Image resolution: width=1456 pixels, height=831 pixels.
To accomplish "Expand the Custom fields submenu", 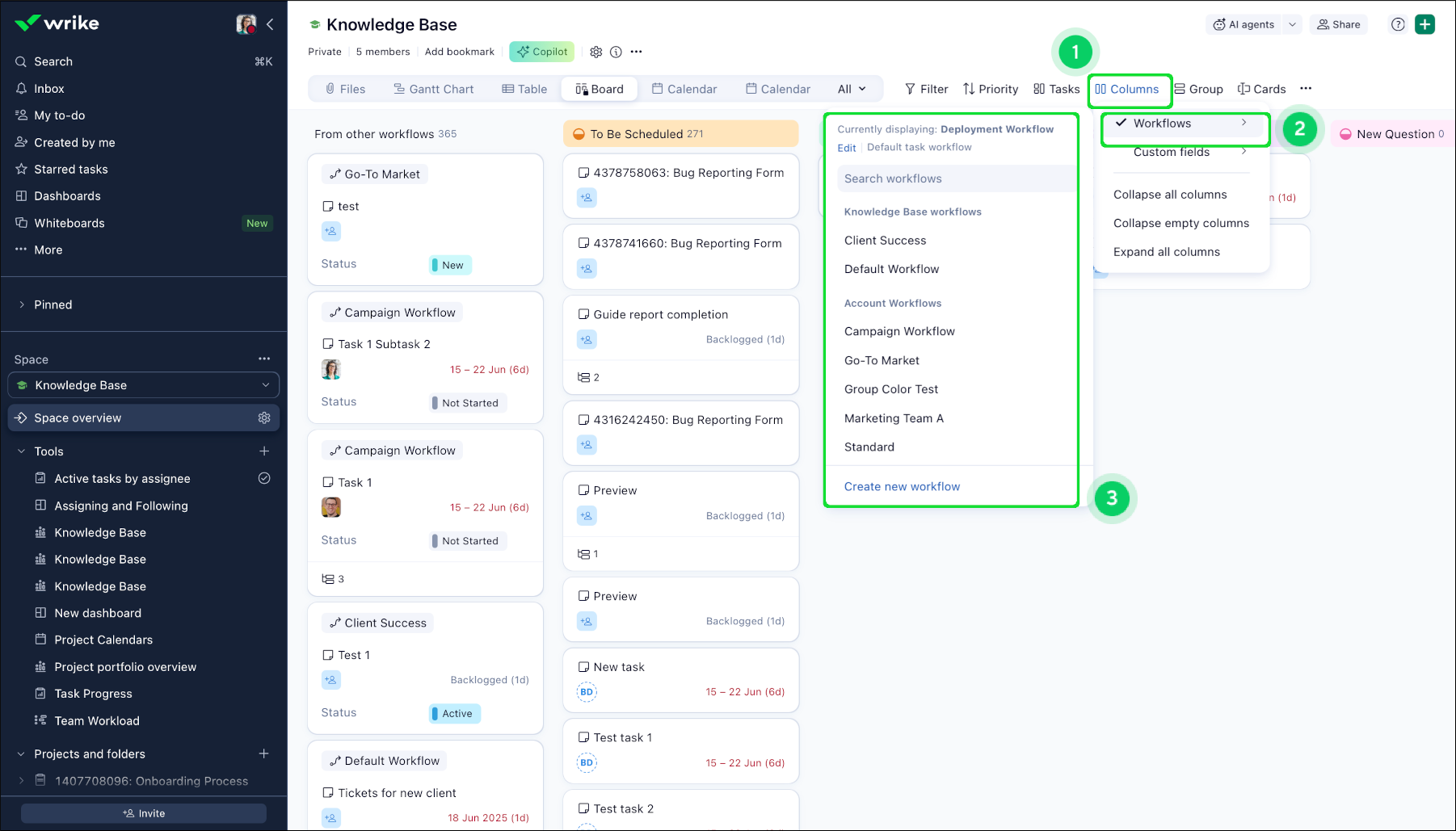I will pos(1181,152).
